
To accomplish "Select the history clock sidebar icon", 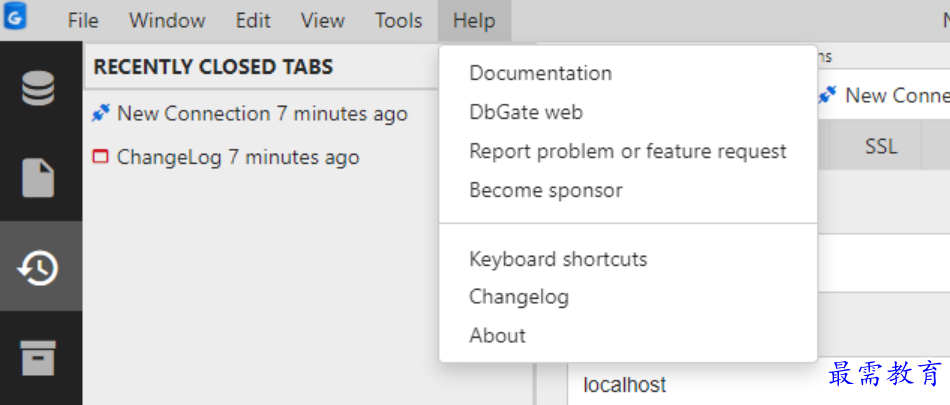I will tap(38, 267).
